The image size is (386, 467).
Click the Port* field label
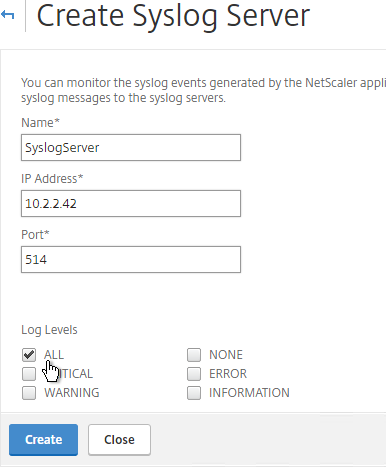pos(35,235)
